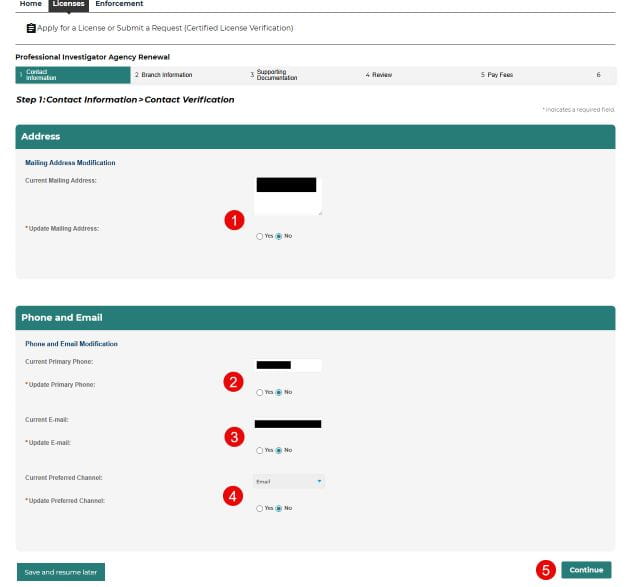This screenshot has width=629, height=587.
Task: Choose Yes for Update Mailing Address
Action: (260, 236)
